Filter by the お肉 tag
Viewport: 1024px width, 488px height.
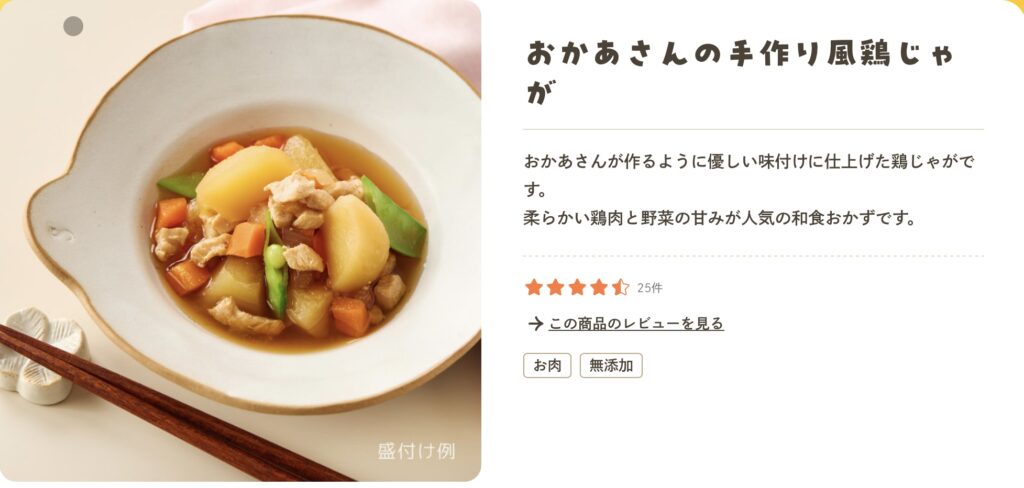tap(547, 366)
